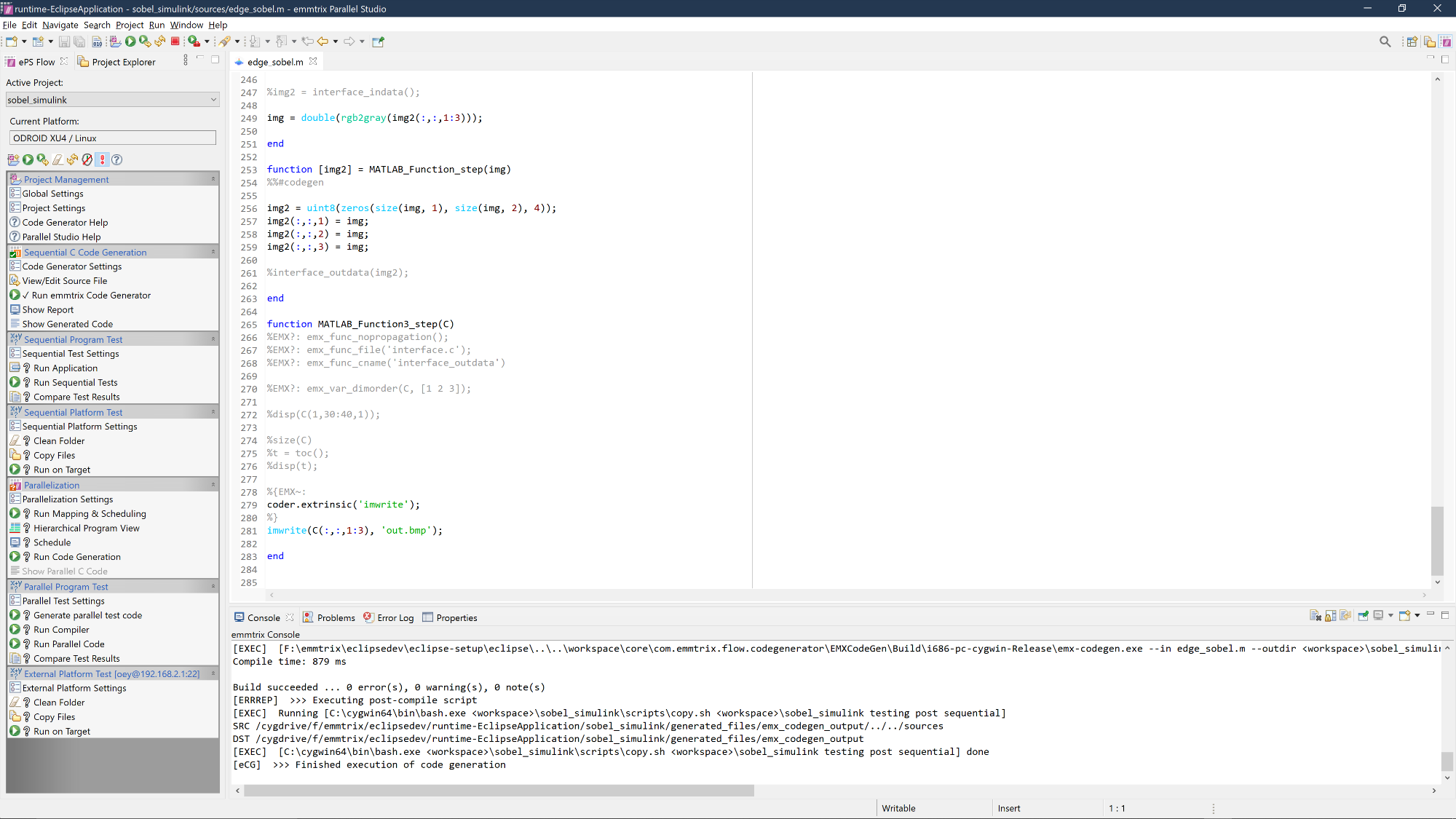Click the red exclamation mark icon in ePS Flow
1456x819 pixels.
102,159
